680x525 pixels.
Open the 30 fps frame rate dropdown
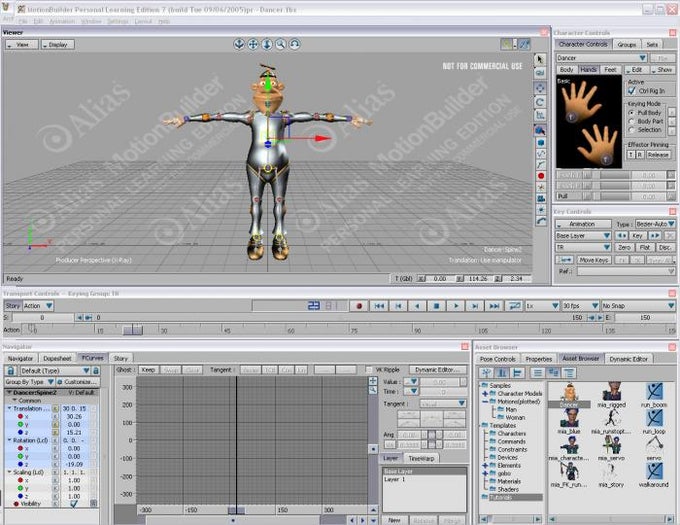tap(580, 306)
